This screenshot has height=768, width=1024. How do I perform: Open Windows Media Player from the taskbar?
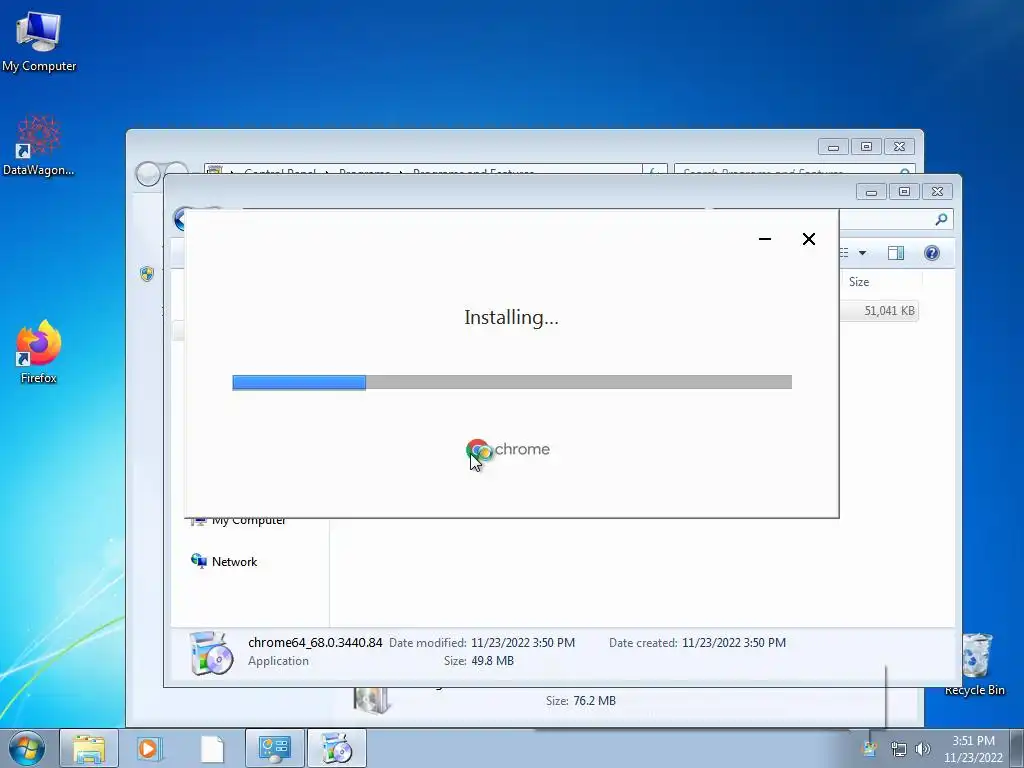tap(150, 748)
